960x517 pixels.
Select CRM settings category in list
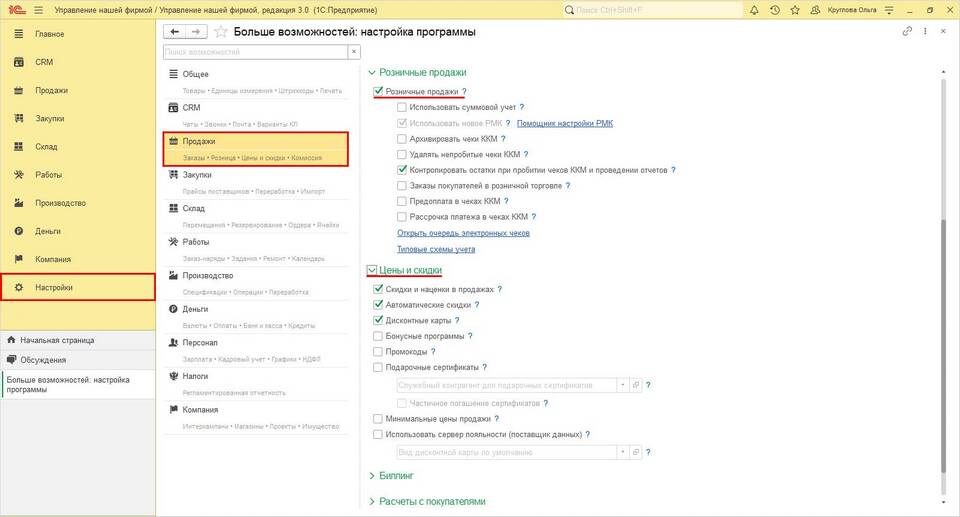256,115
